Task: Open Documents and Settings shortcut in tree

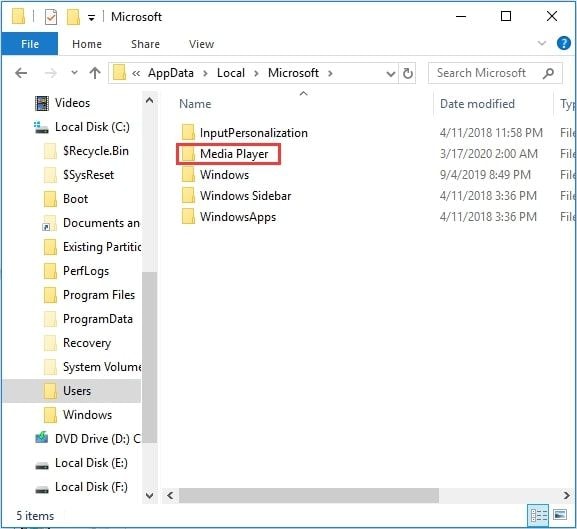Action: click(101, 223)
